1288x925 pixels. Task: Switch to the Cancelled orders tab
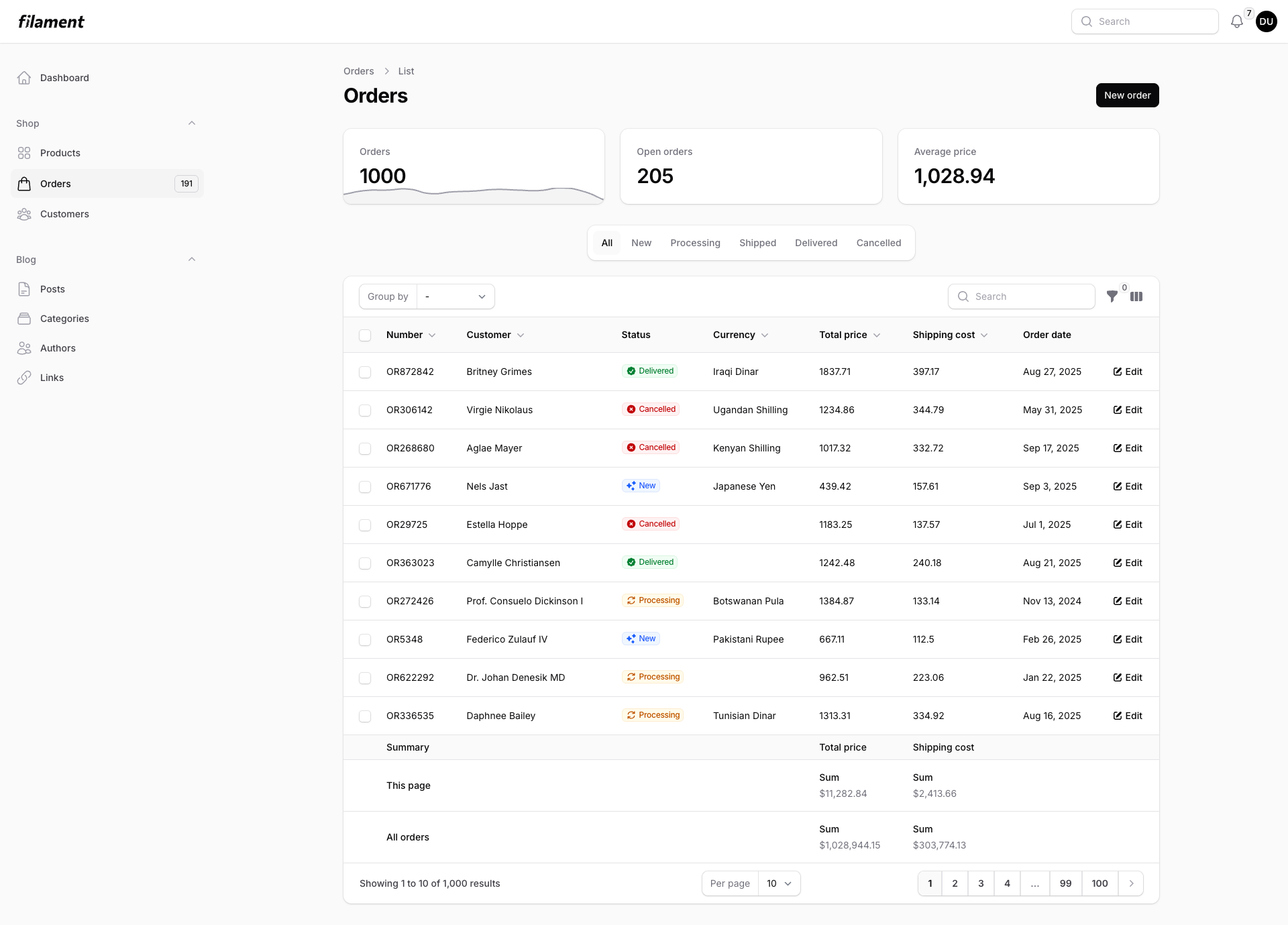(x=879, y=242)
